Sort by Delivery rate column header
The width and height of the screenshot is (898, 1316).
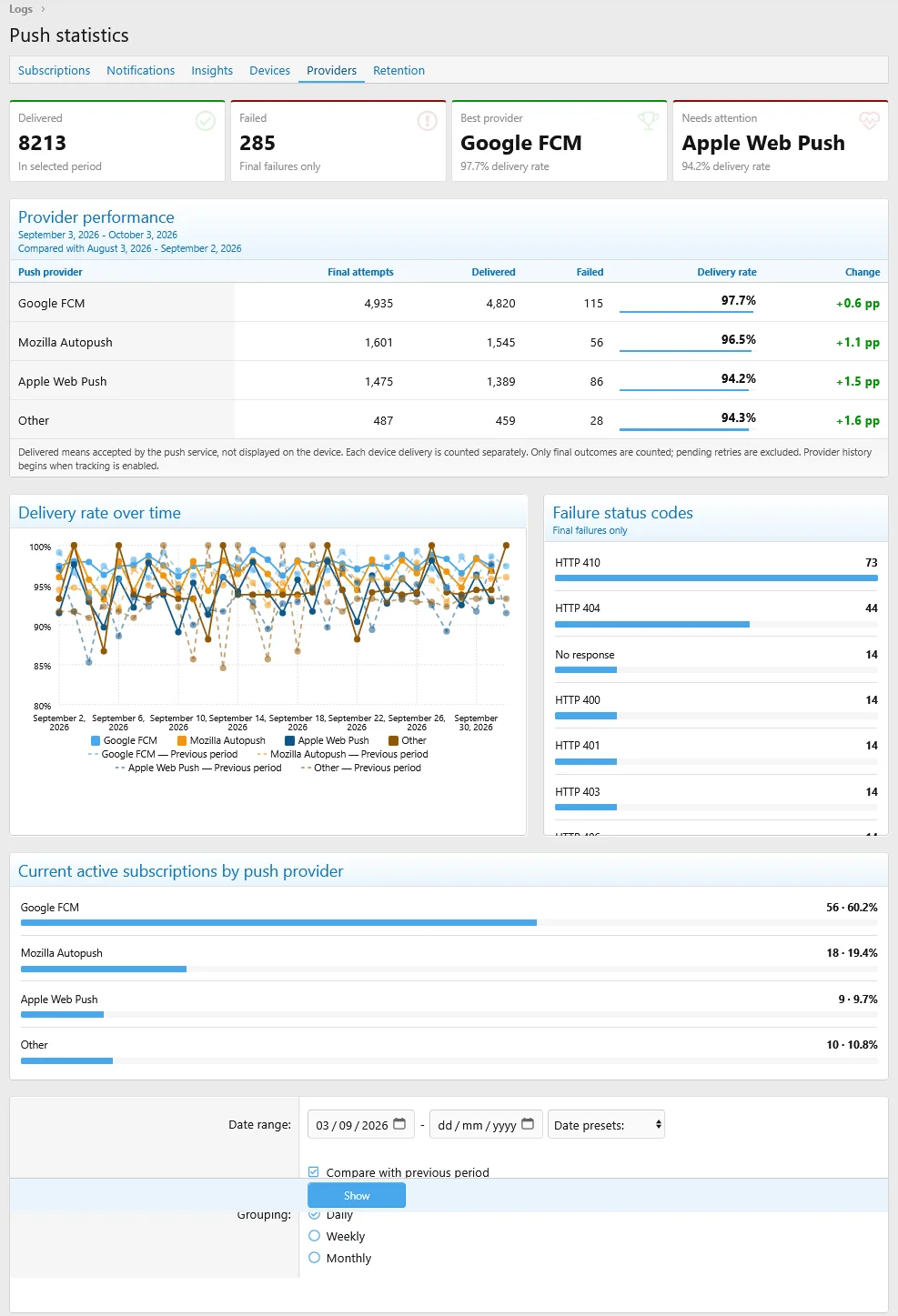[727, 272]
